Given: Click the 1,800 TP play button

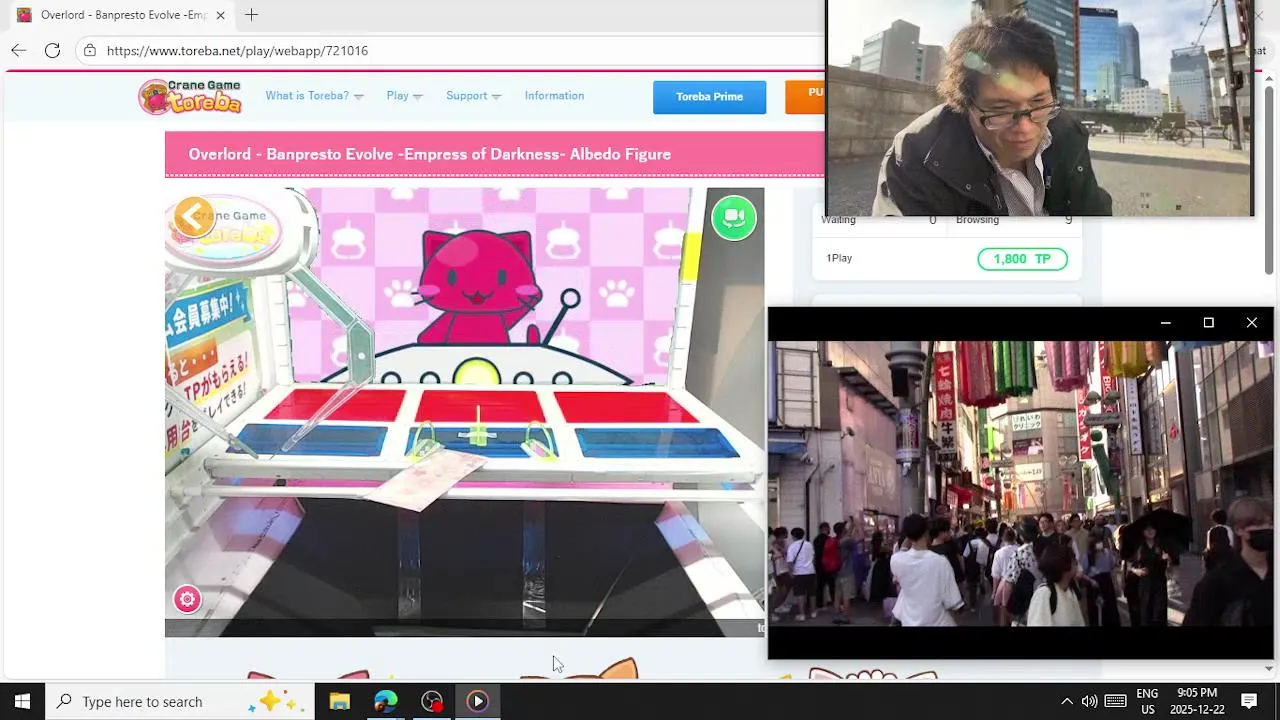Looking at the screenshot, I should (x=1022, y=259).
